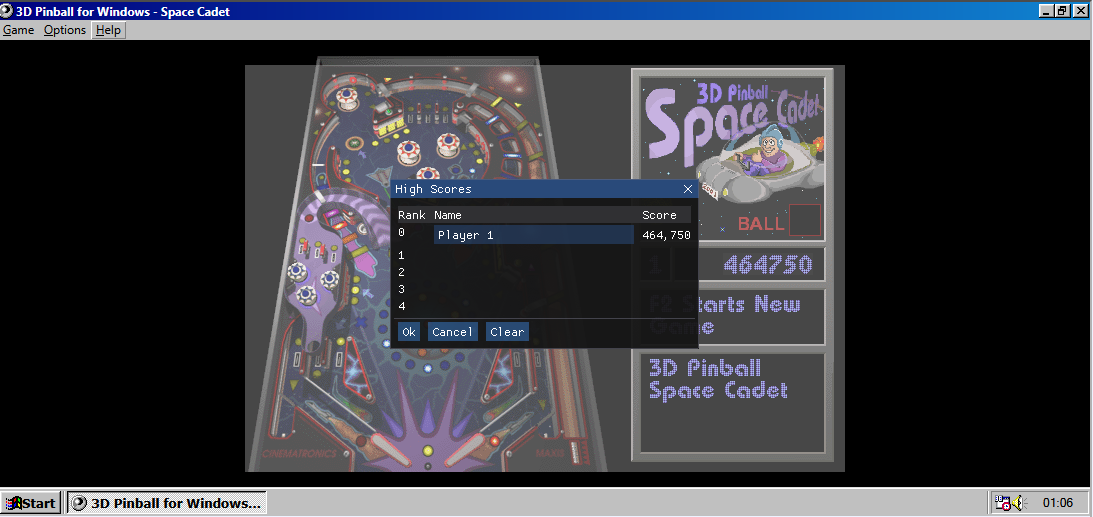
Task: Edit the Player 1 name field
Action: tap(533, 235)
